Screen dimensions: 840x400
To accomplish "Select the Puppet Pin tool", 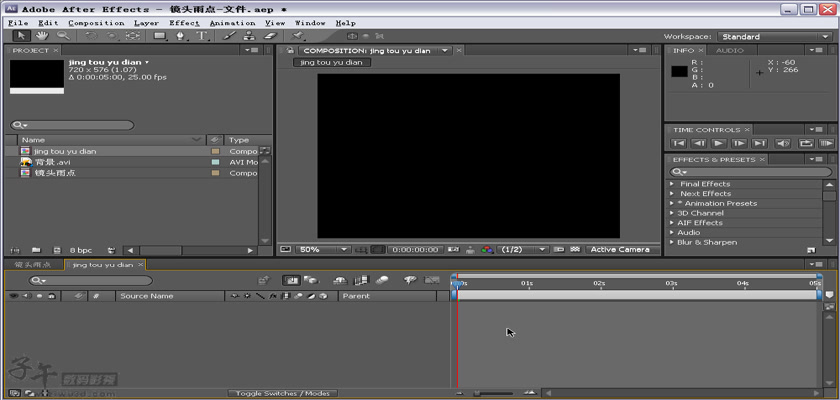I will click(297, 36).
